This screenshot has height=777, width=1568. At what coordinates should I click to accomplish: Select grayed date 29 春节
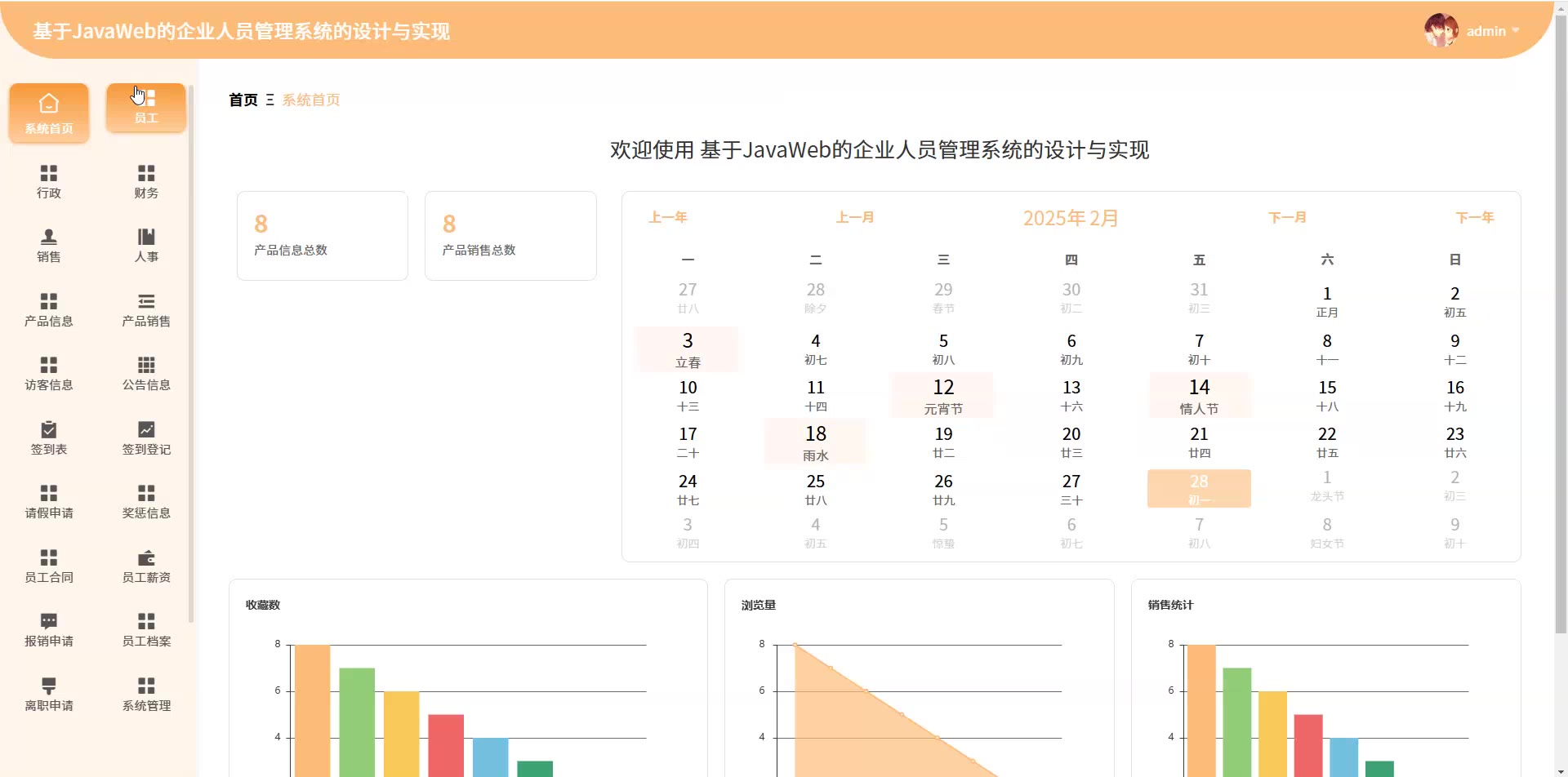pos(943,297)
